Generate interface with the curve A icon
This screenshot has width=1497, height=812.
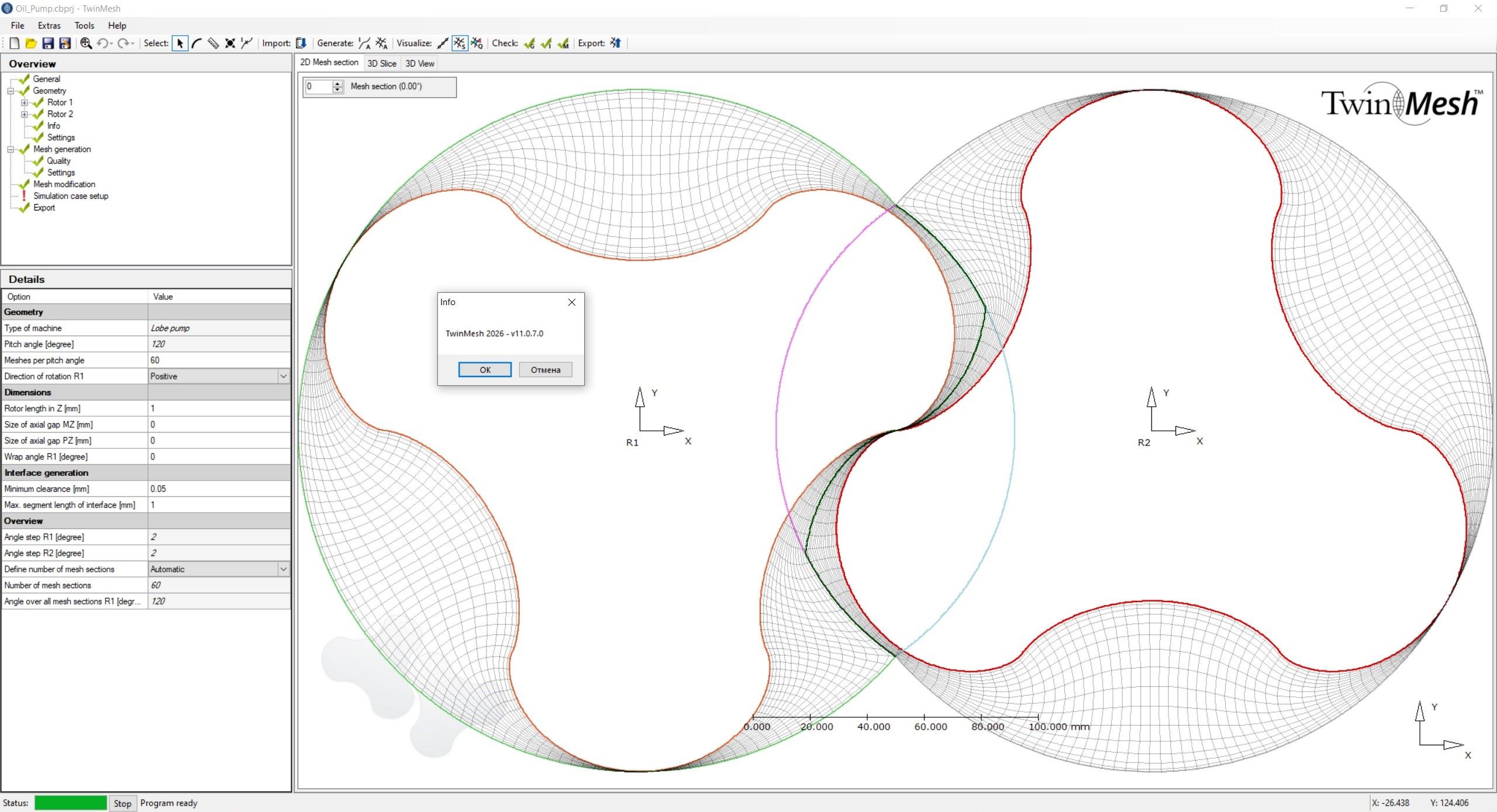[364, 43]
